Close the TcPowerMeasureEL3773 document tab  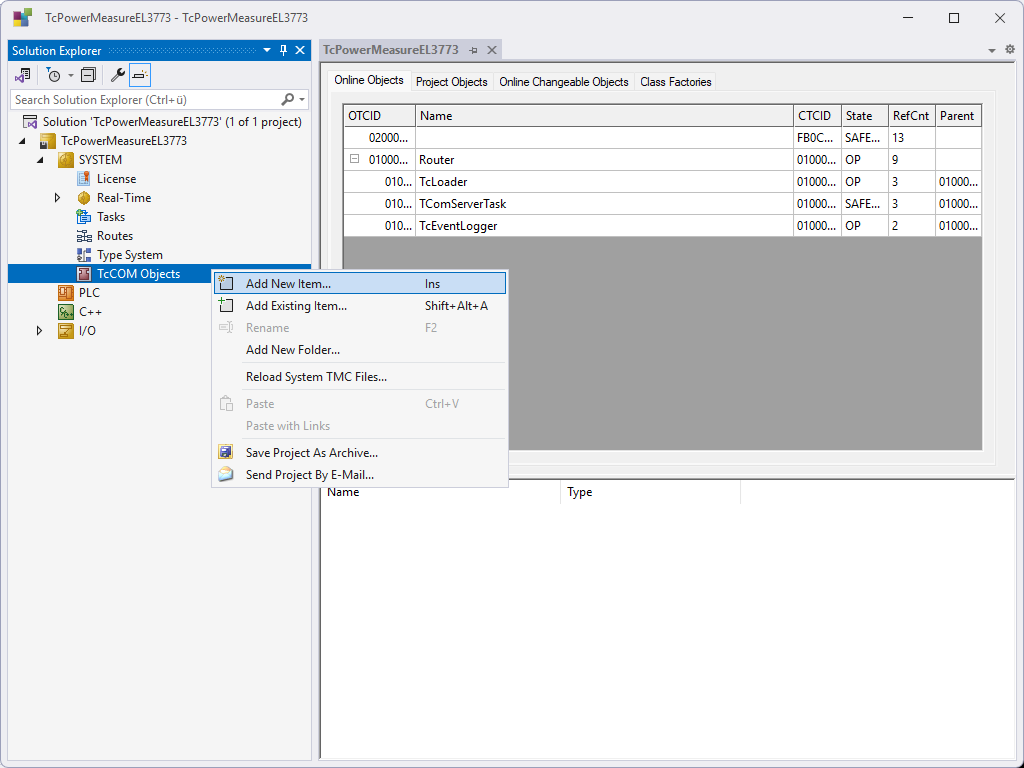pos(492,50)
